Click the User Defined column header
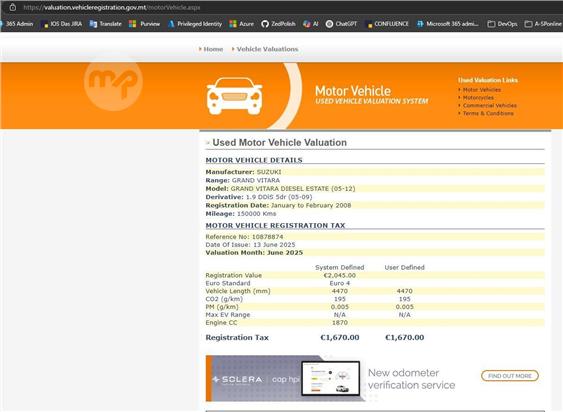Screen dimensions: 563x412 click(404, 268)
